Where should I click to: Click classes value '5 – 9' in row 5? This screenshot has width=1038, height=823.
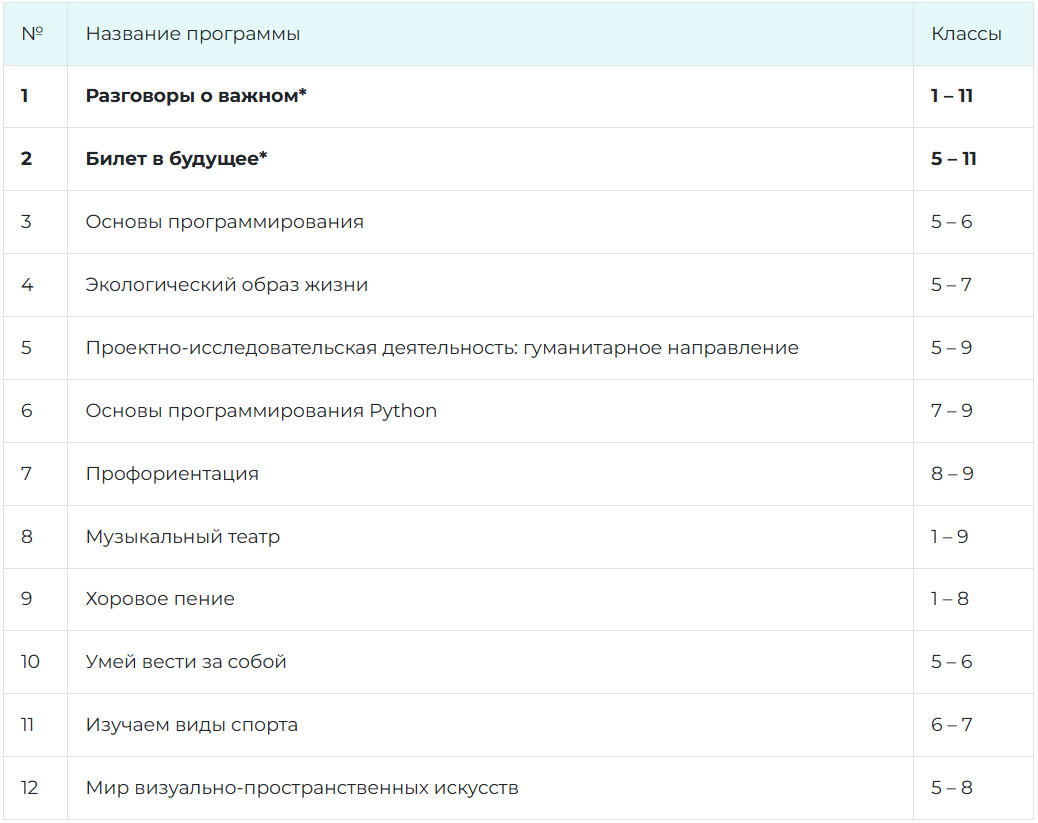(951, 347)
